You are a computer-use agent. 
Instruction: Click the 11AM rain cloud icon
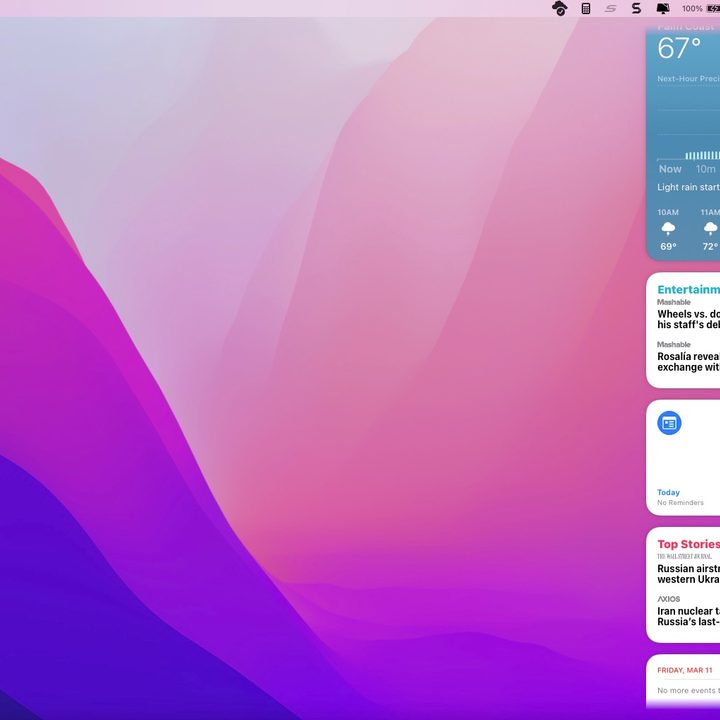pyautogui.click(x=710, y=228)
